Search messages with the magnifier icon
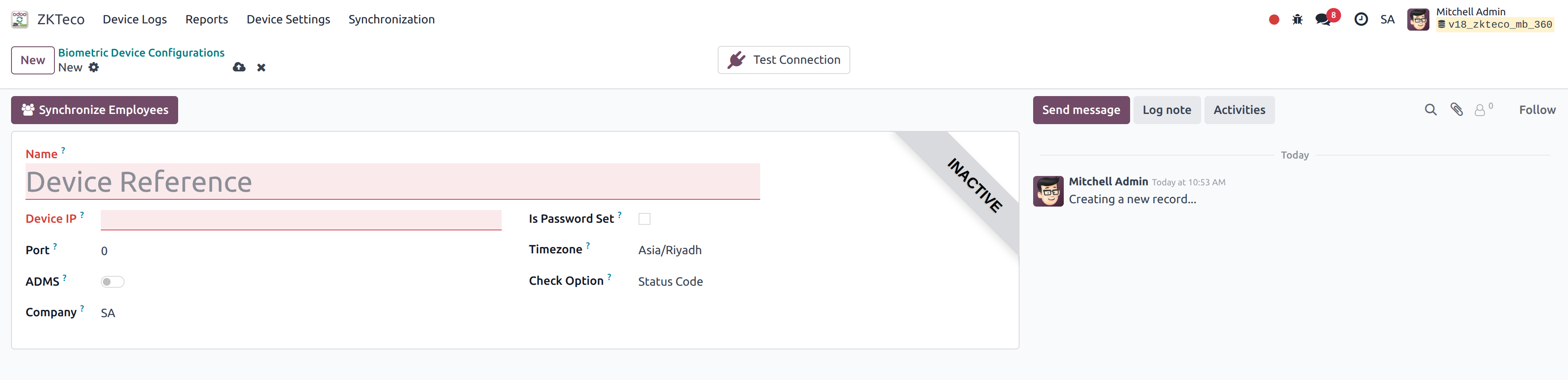1568x380 pixels. [1430, 110]
